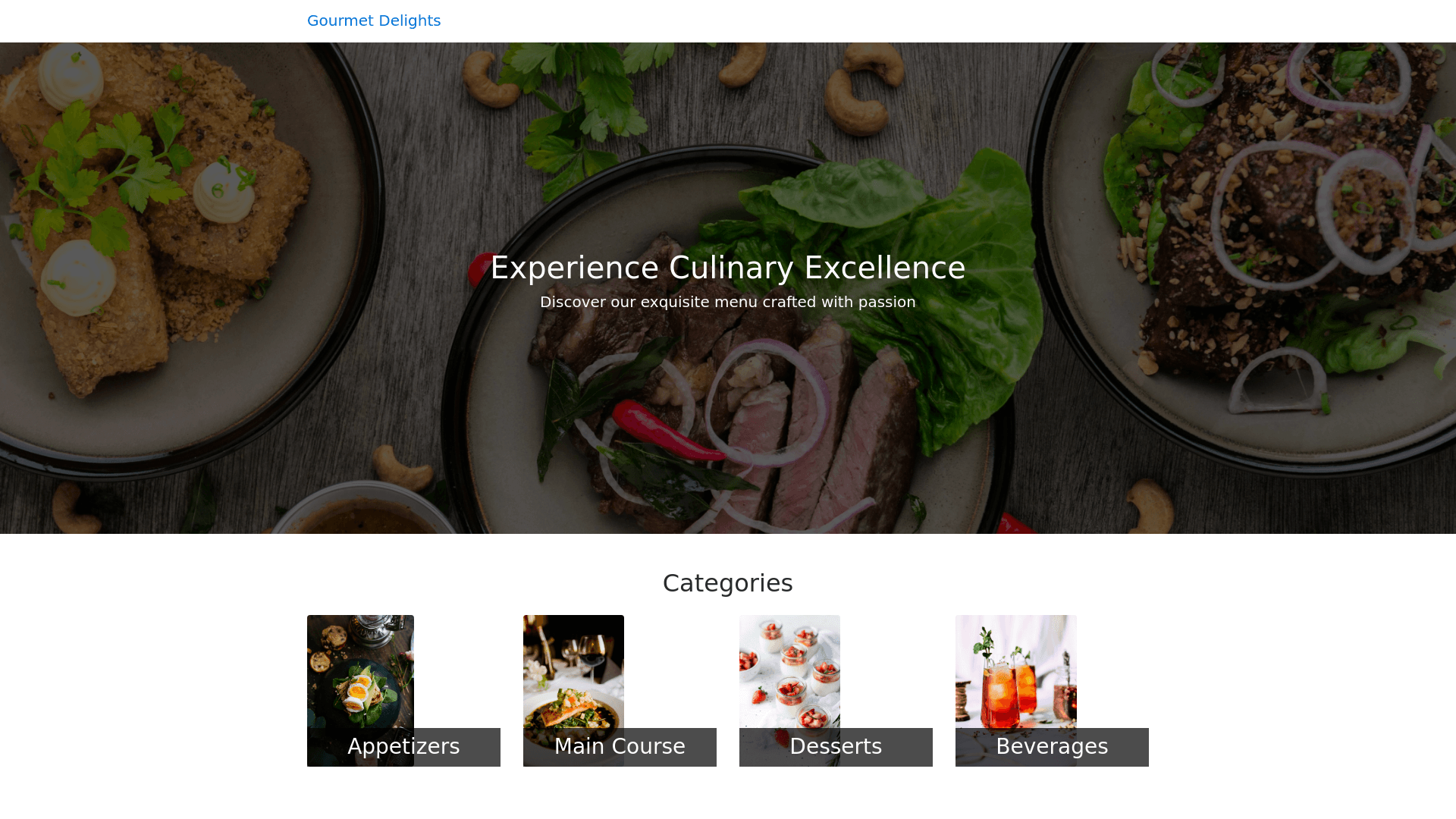Click the red chili pepper on center plate
The image size is (1456, 819).
[x=667, y=431]
